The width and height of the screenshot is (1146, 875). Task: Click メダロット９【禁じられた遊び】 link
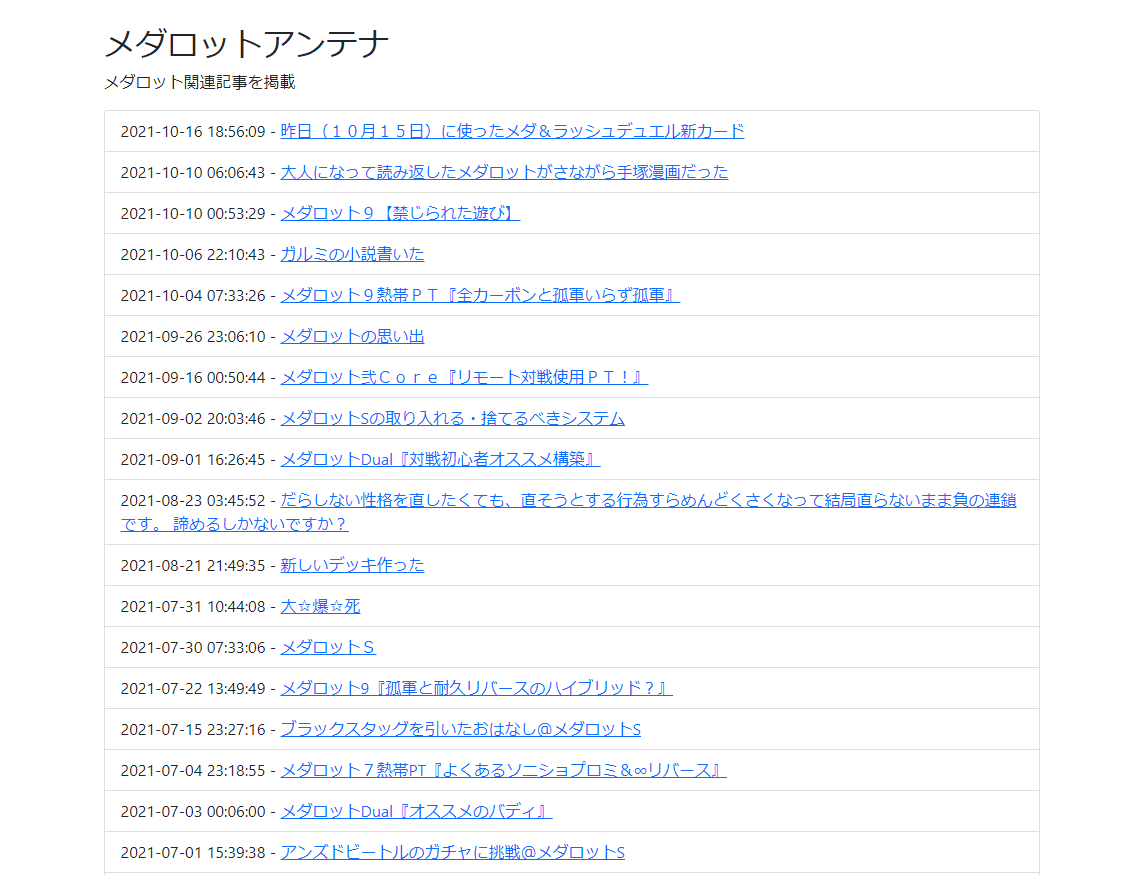coord(400,213)
